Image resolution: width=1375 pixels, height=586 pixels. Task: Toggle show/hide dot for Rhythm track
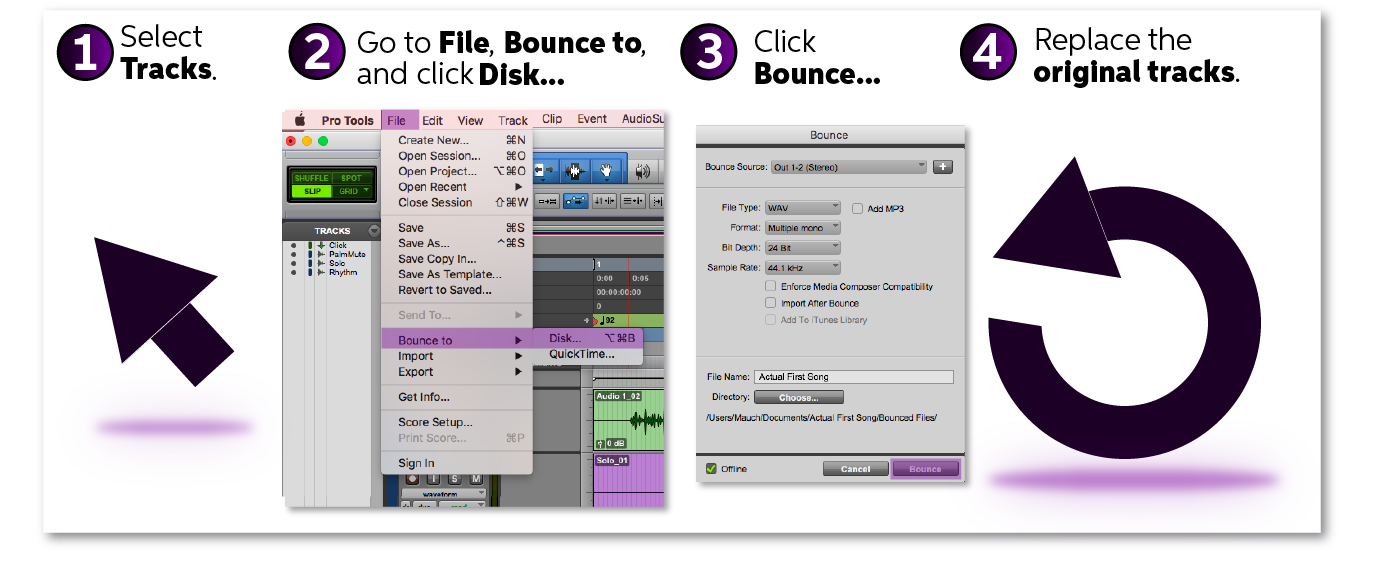click(x=294, y=272)
